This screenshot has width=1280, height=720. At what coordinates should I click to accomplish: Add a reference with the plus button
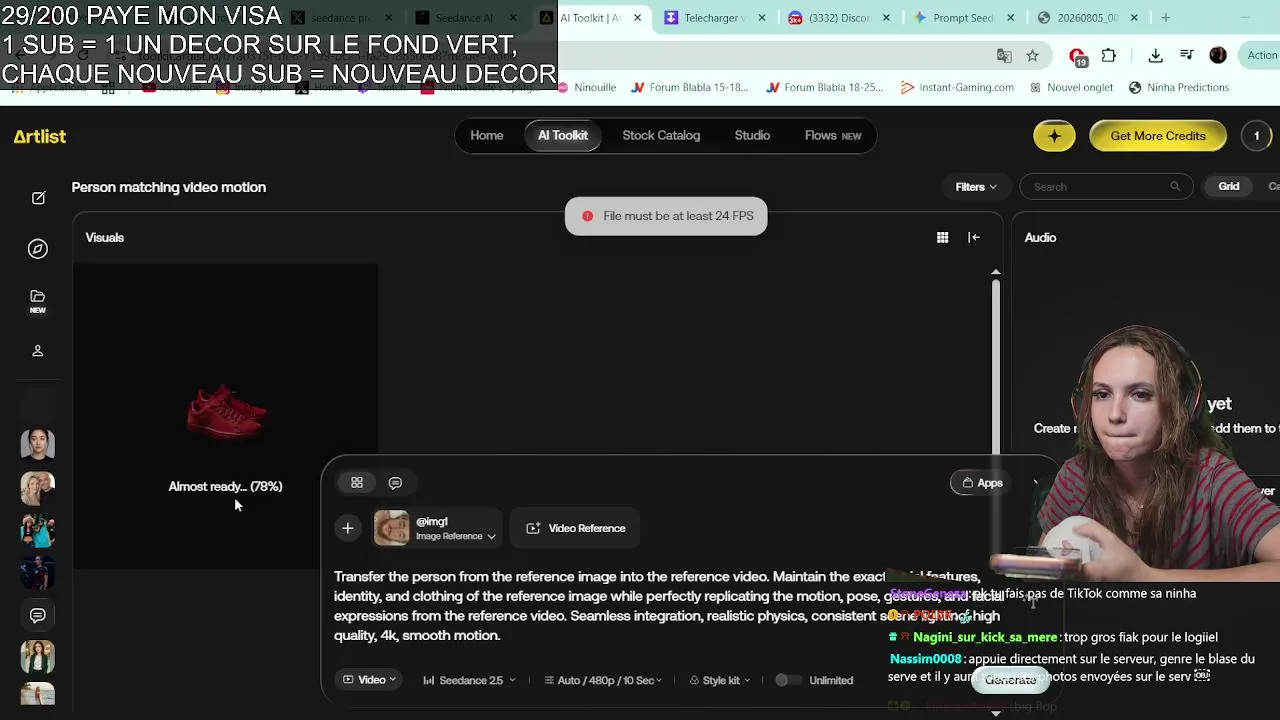tap(348, 528)
